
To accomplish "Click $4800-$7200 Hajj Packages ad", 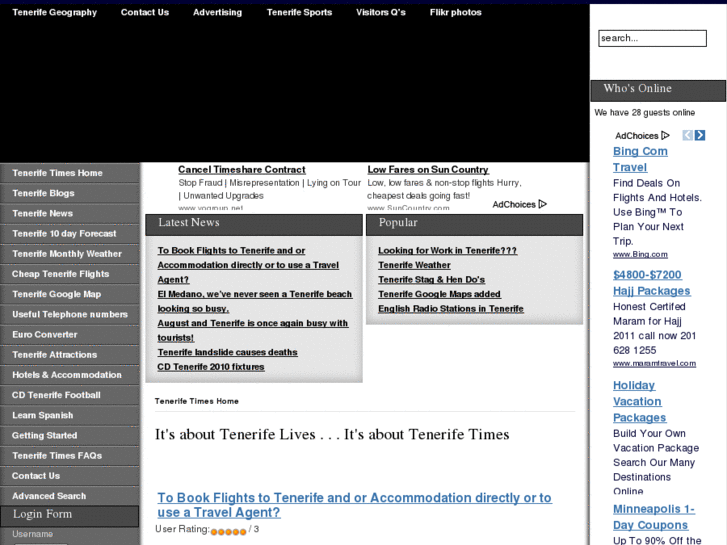I will (x=651, y=282).
